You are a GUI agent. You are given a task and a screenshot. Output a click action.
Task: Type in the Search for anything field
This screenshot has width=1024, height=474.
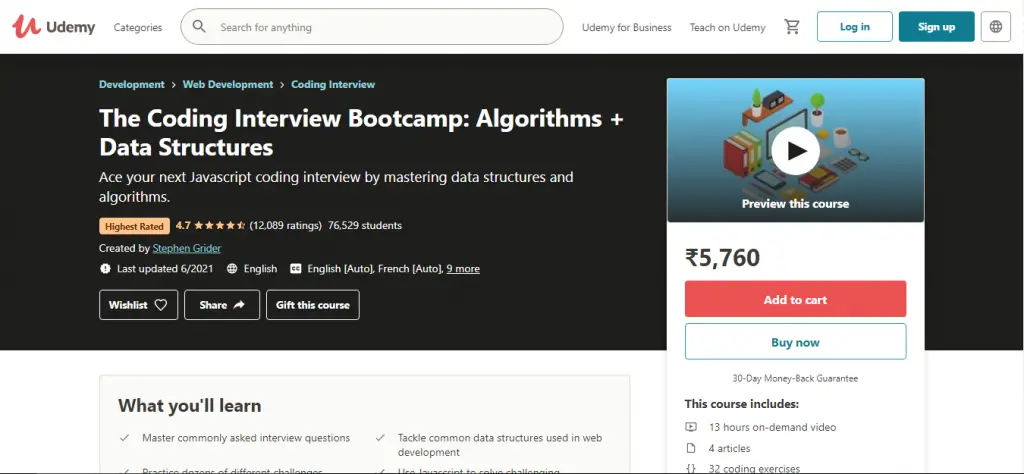(385, 27)
